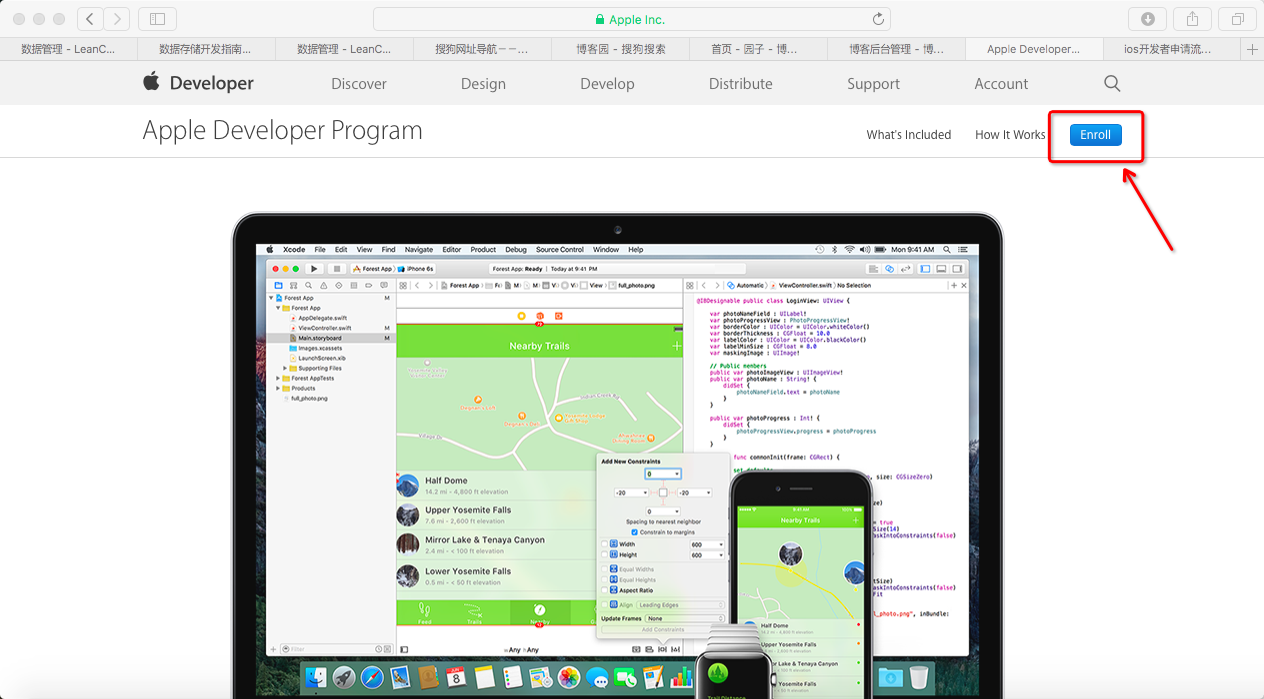Expand the Supporting Files folder
The width and height of the screenshot is (1264, 699).
click(287, 368)
